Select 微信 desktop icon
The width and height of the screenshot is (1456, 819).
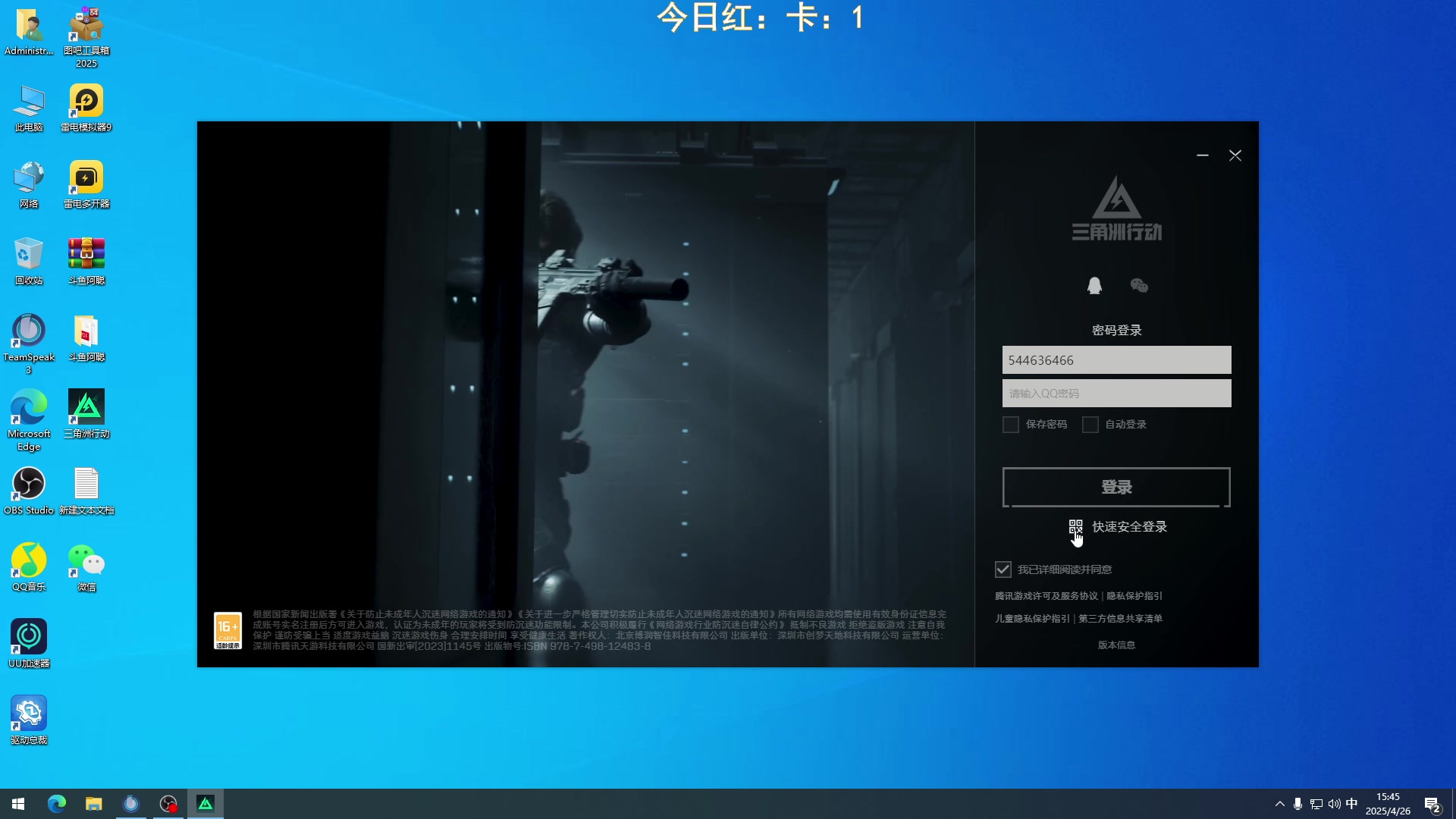(86, 568)
